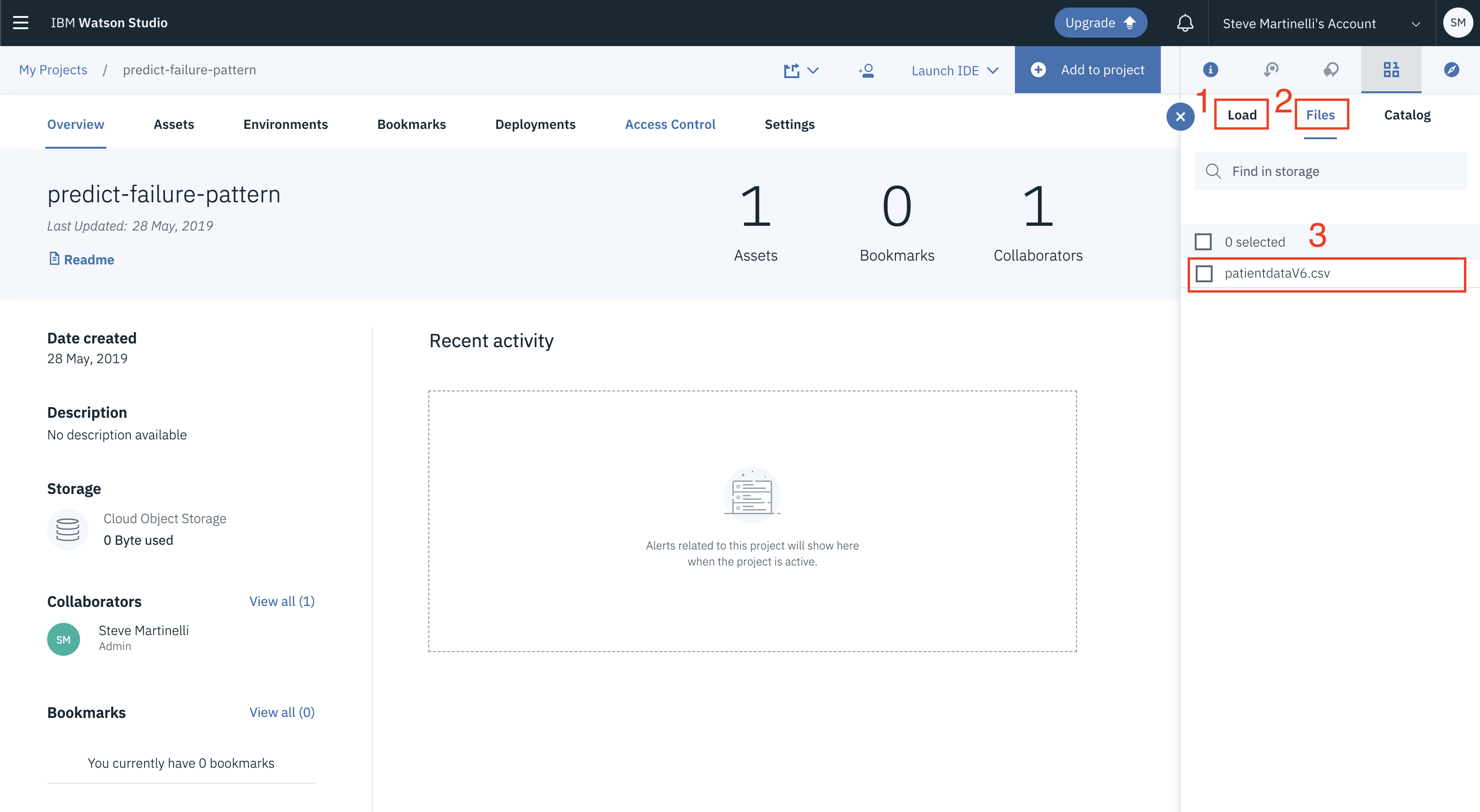
Task: Open the hamburger navigation menu
Action: [21, 23]
